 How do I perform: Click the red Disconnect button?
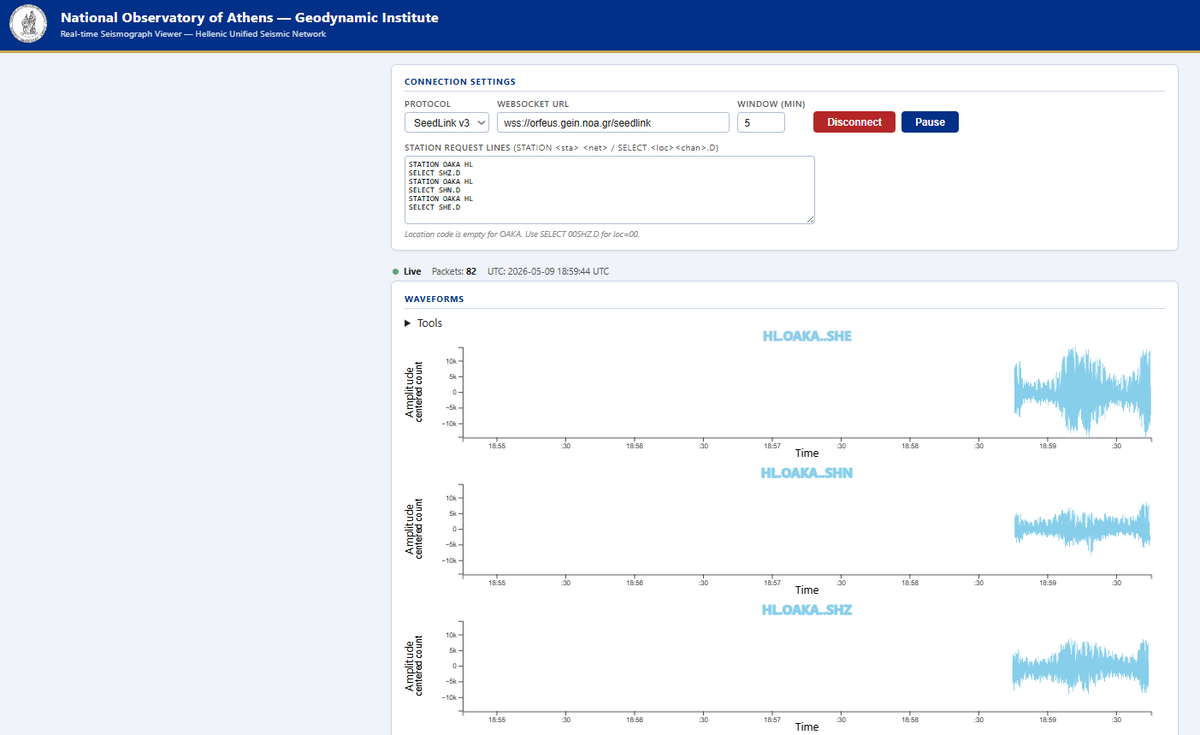854,122
